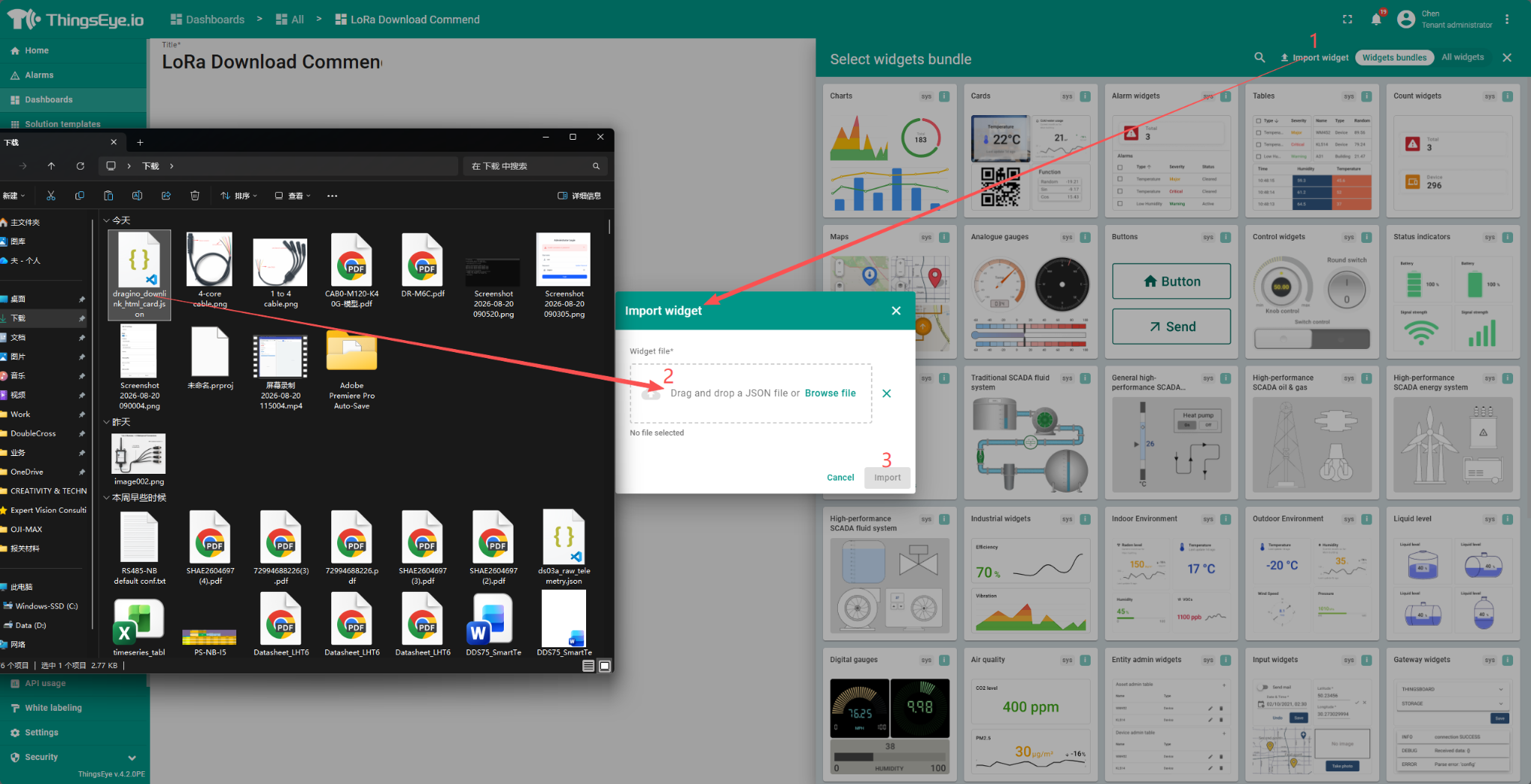Open the Explorer toolbar more options ellipsis

[332, 196]
